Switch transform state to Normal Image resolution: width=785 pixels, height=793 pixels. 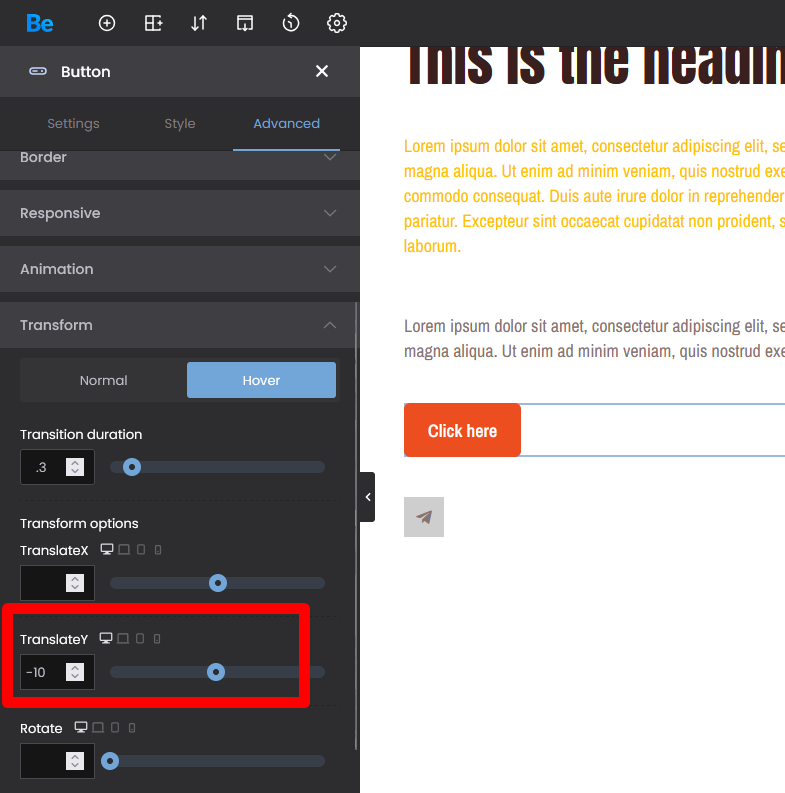coord(103,380)
